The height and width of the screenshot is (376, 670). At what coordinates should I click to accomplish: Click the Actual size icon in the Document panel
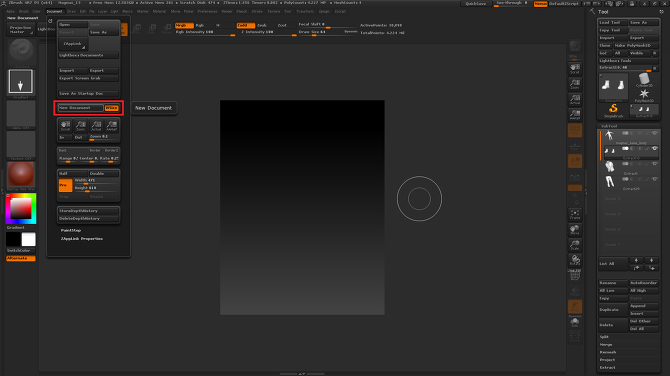(x=96, y=126)
